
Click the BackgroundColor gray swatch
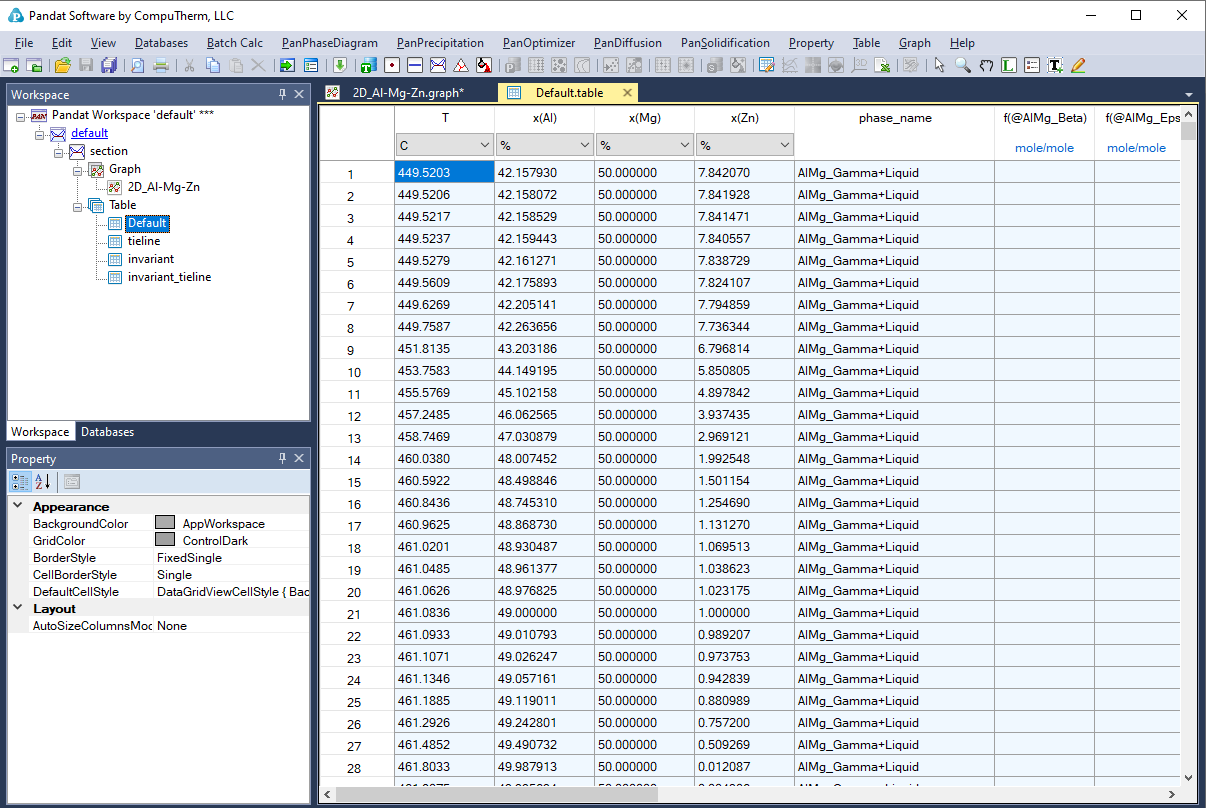165,524
